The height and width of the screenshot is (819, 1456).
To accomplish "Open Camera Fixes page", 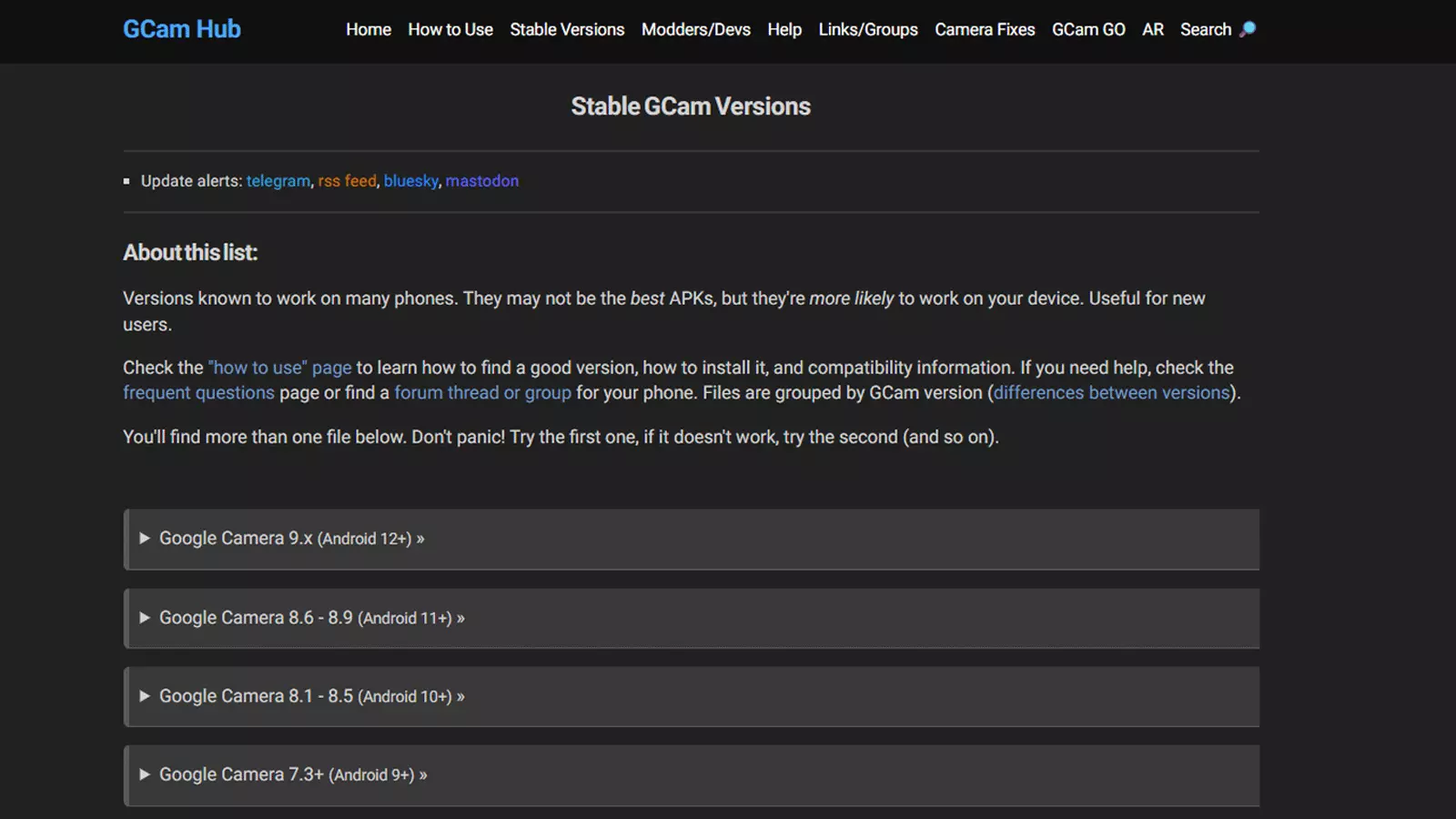I will 985,29.
